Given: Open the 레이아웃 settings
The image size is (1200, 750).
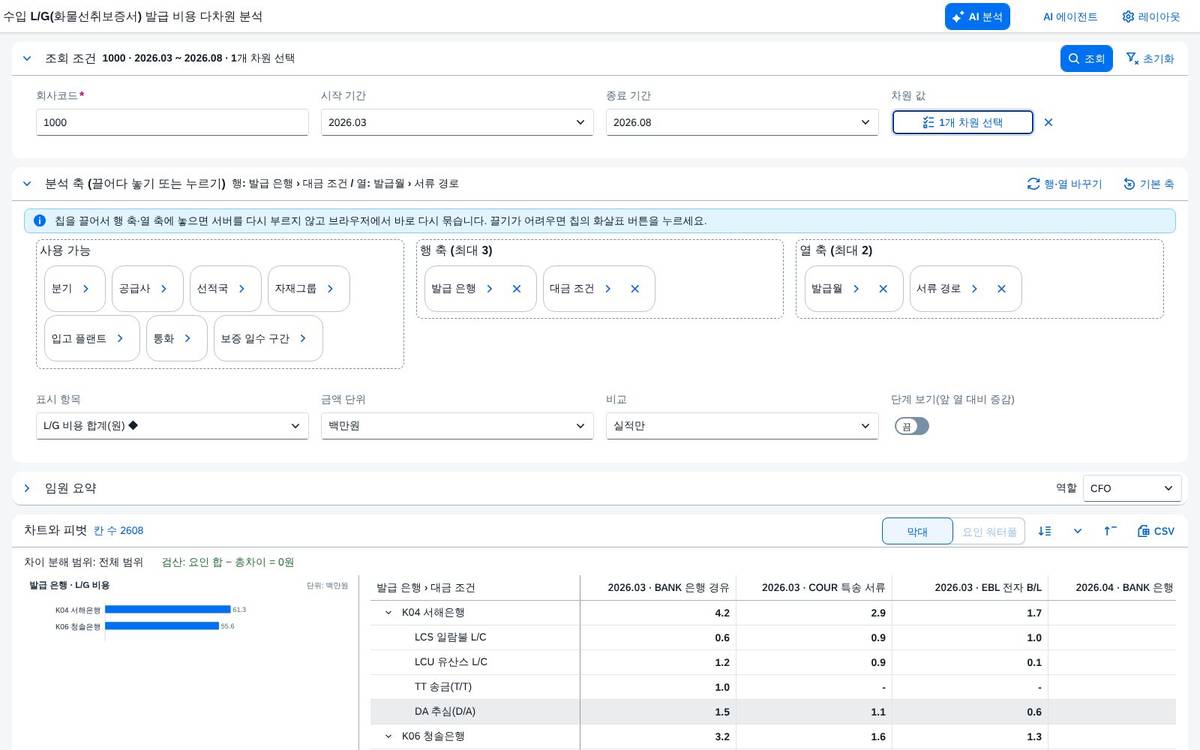Looking at the screenshot, I should [1151, 17].
